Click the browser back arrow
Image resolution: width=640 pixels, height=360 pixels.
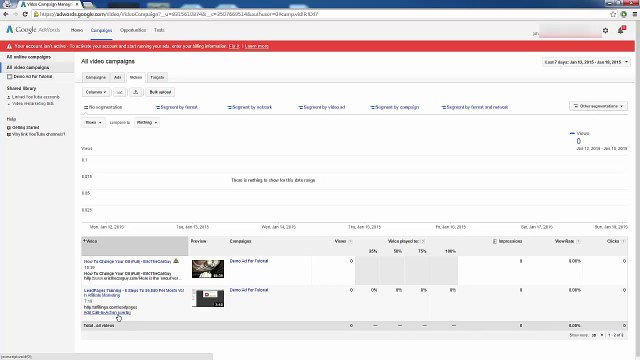pos(6,14)
